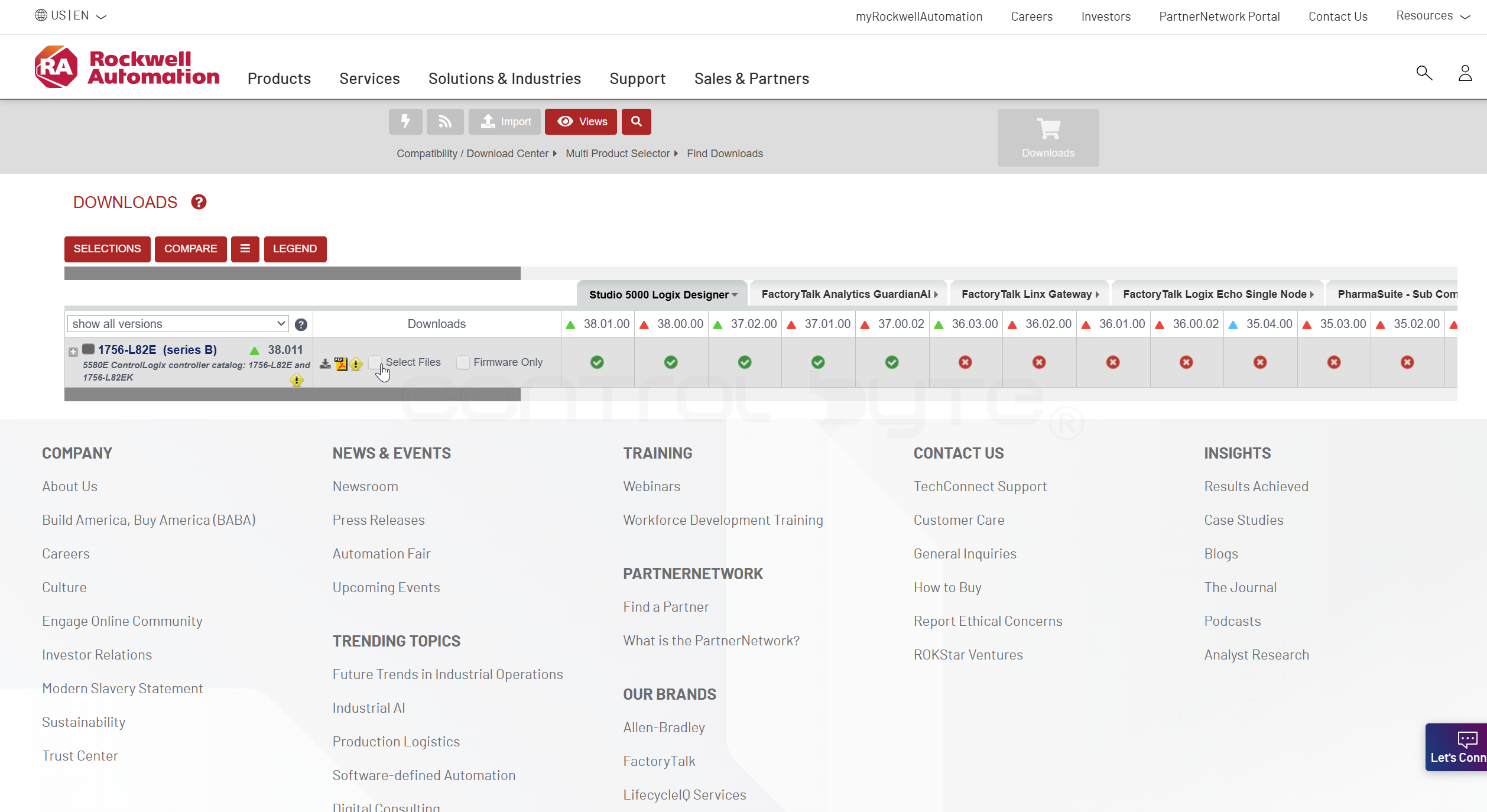Click the Rockwell Automation logo
1487x812 pixels.
click(127, 67)
